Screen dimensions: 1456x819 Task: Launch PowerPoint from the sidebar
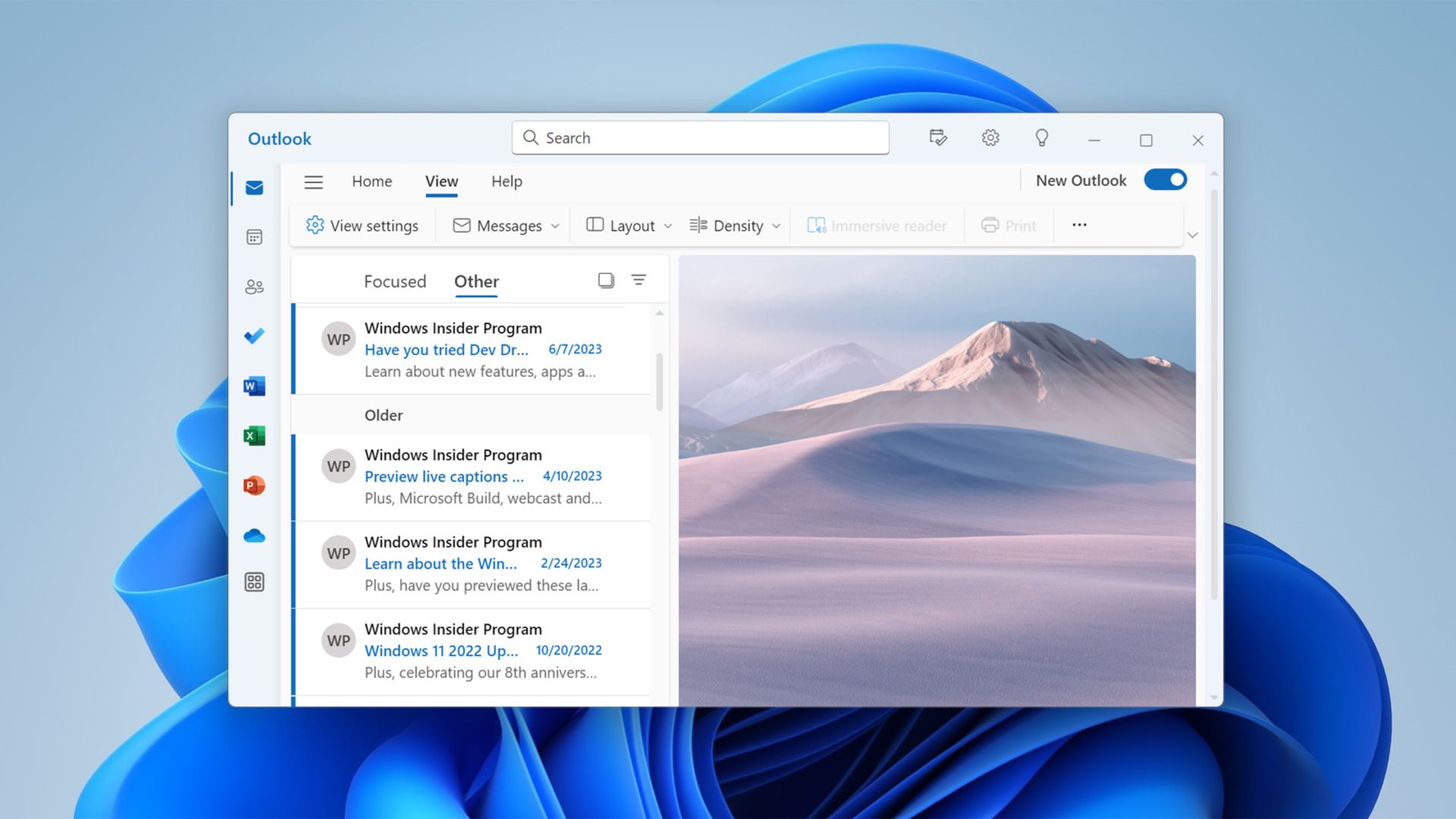[x=254, y=485]
